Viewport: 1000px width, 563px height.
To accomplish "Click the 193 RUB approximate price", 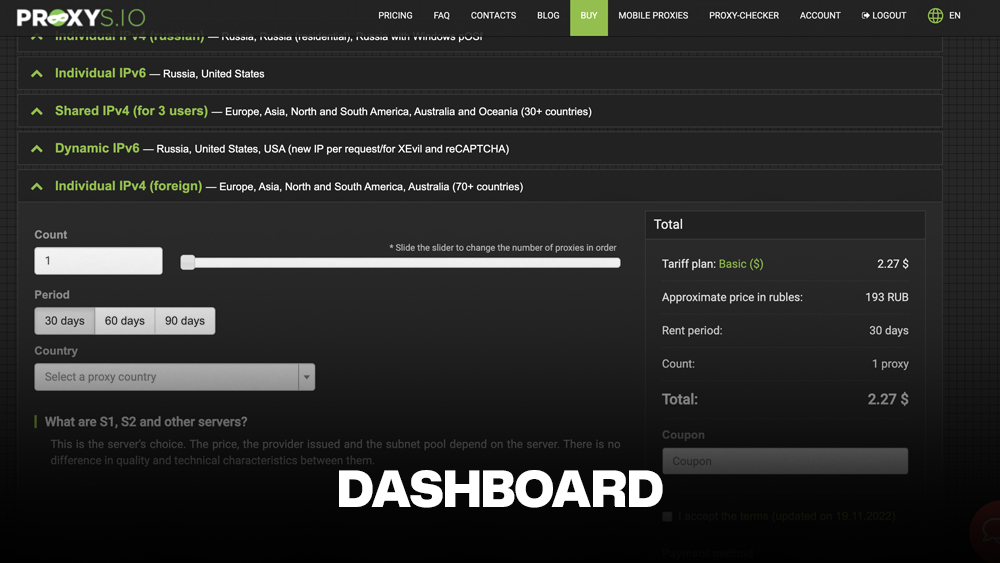I will (x=886, y=297).
